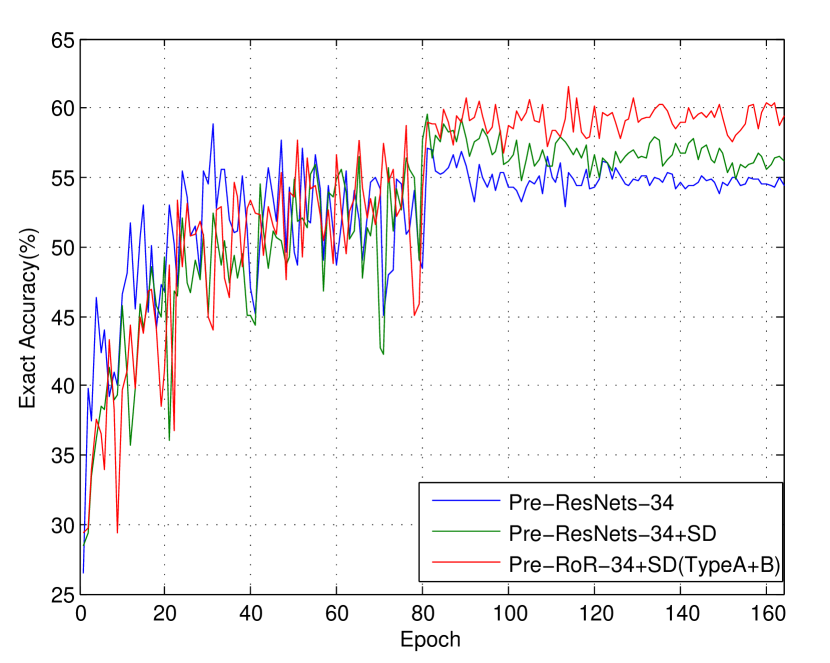Click the y-axis tick value 60
This screenshot has height=663, width=830.
pos(62,108)
